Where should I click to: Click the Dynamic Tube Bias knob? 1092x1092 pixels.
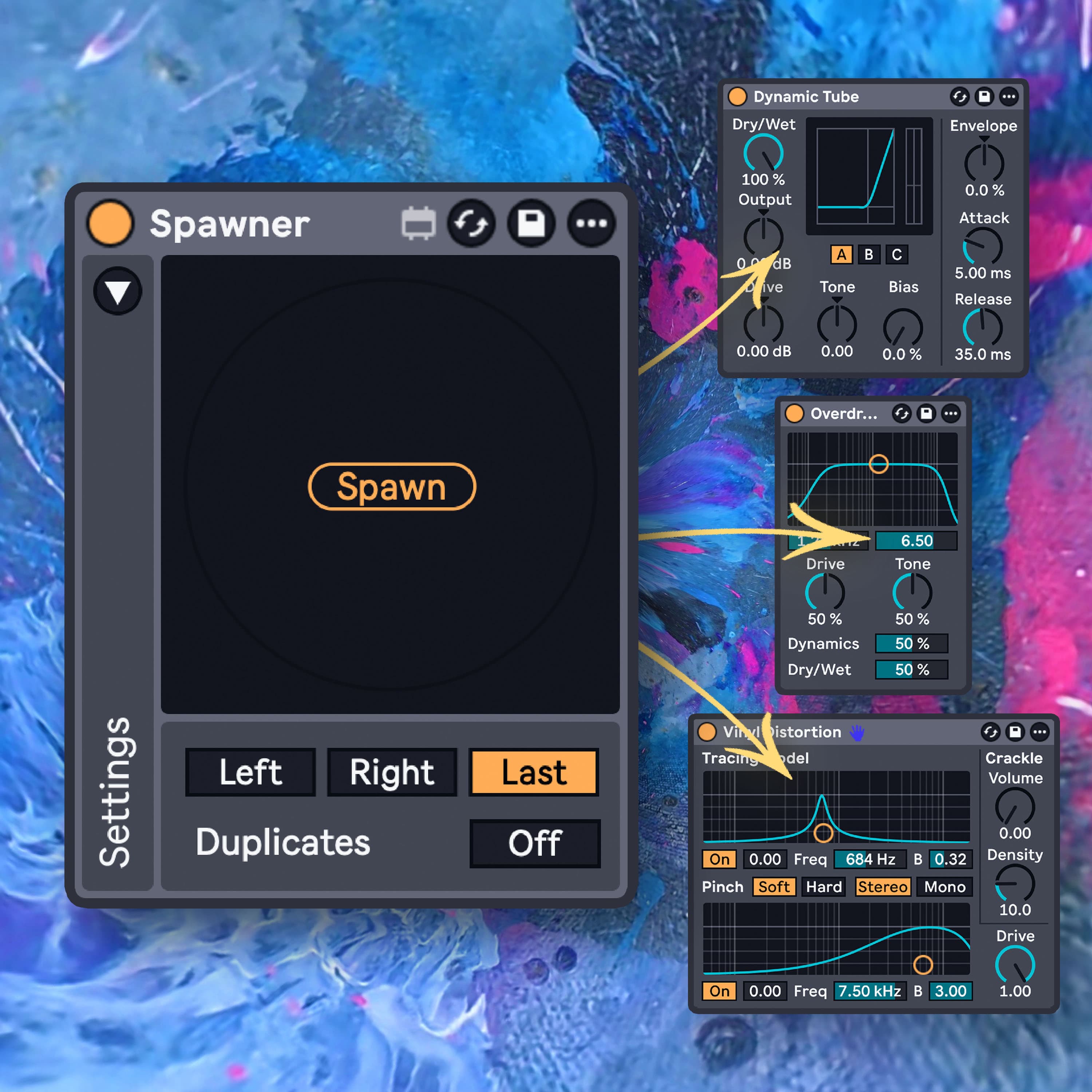903,327
